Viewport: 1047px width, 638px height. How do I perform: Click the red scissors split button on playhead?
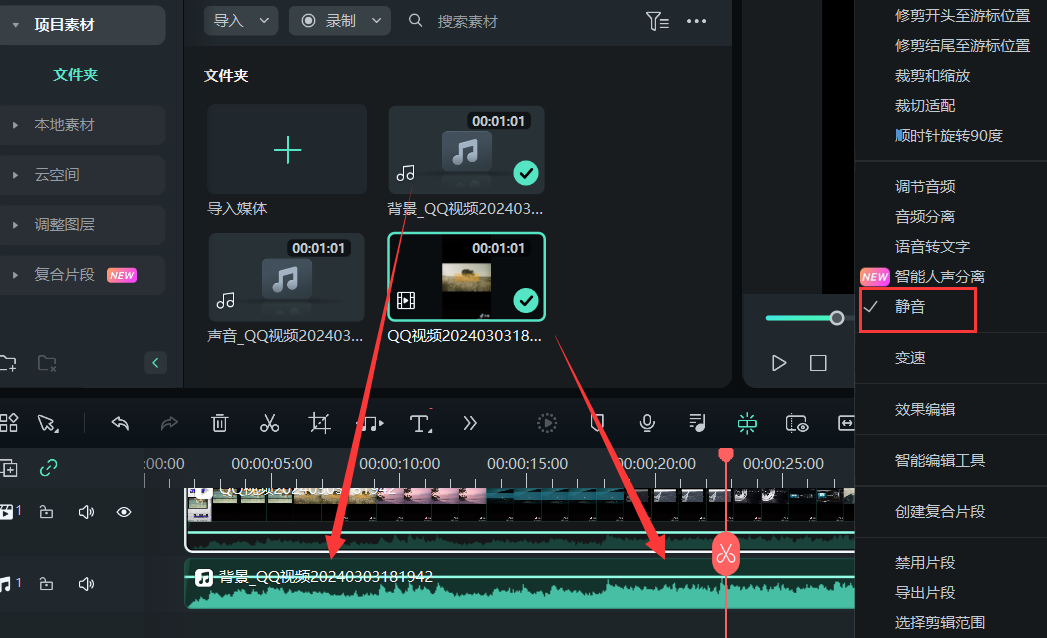[x=726, y=554]
